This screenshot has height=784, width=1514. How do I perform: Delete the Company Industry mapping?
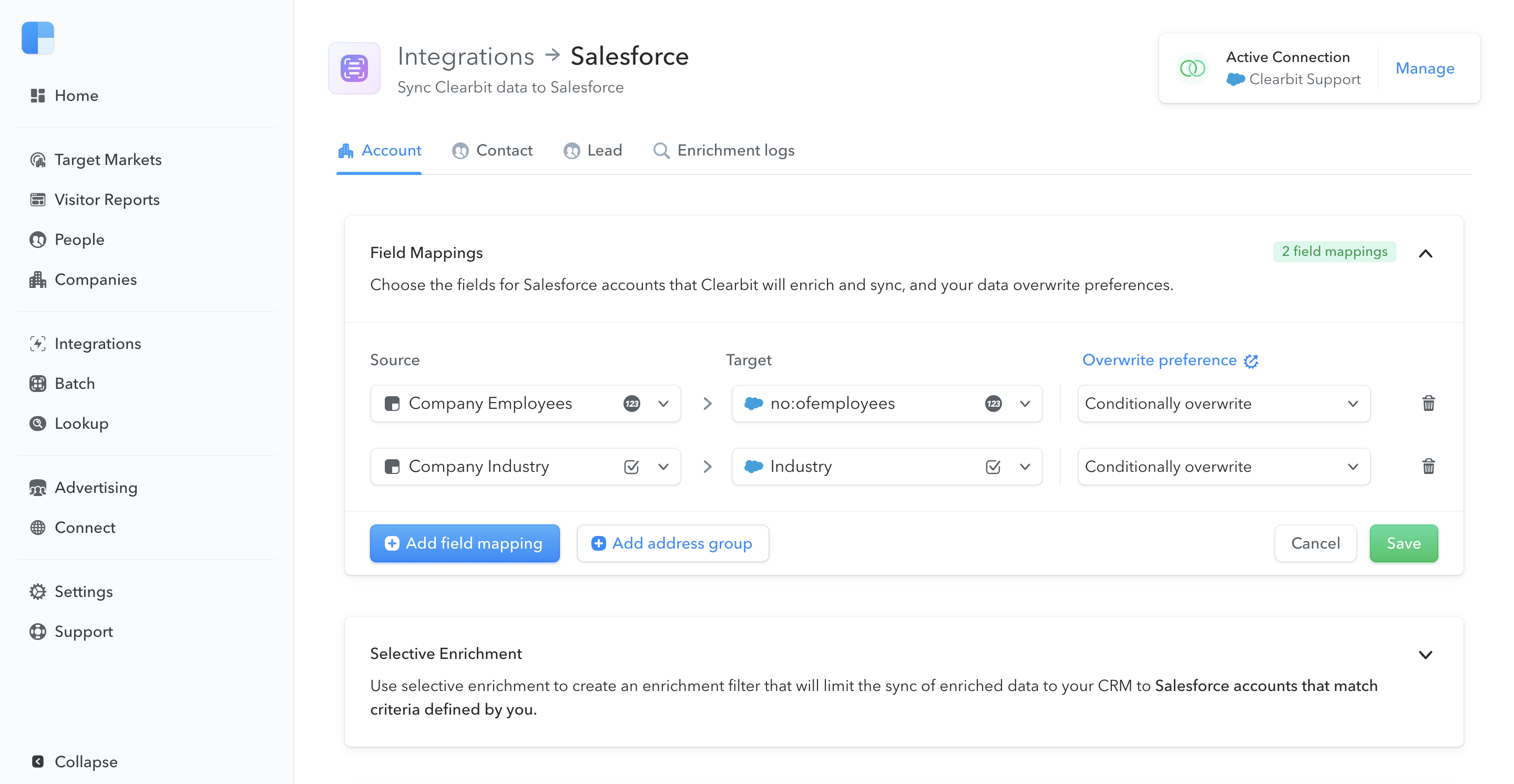coord(1428,466)
